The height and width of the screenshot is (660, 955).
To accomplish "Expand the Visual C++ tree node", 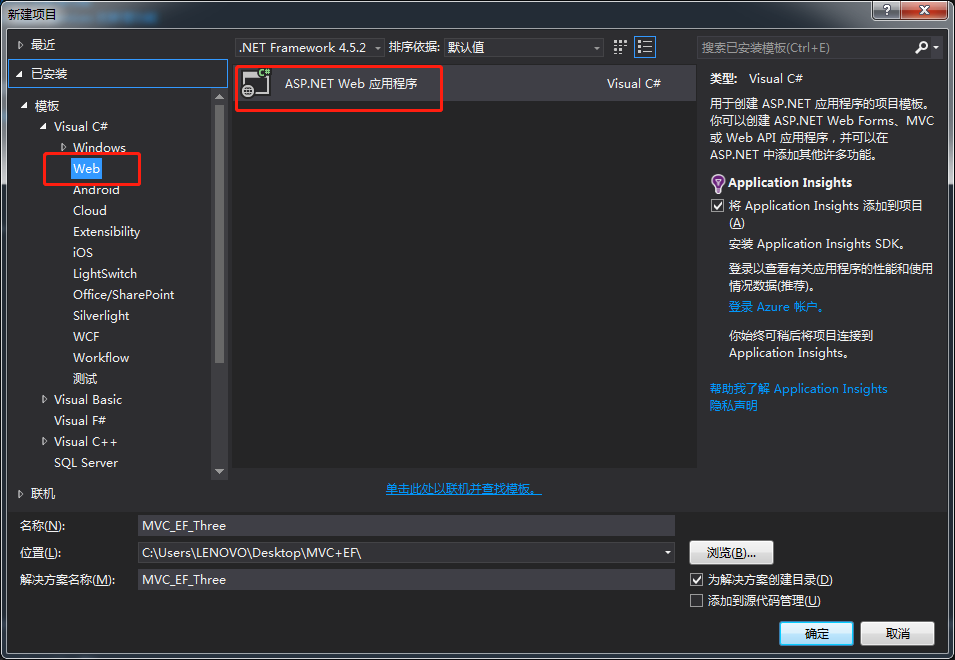I will [44, 441].
